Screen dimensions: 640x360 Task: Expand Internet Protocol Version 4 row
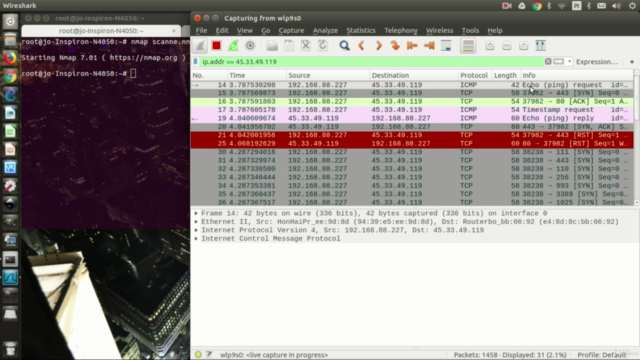tap(196, 230)
